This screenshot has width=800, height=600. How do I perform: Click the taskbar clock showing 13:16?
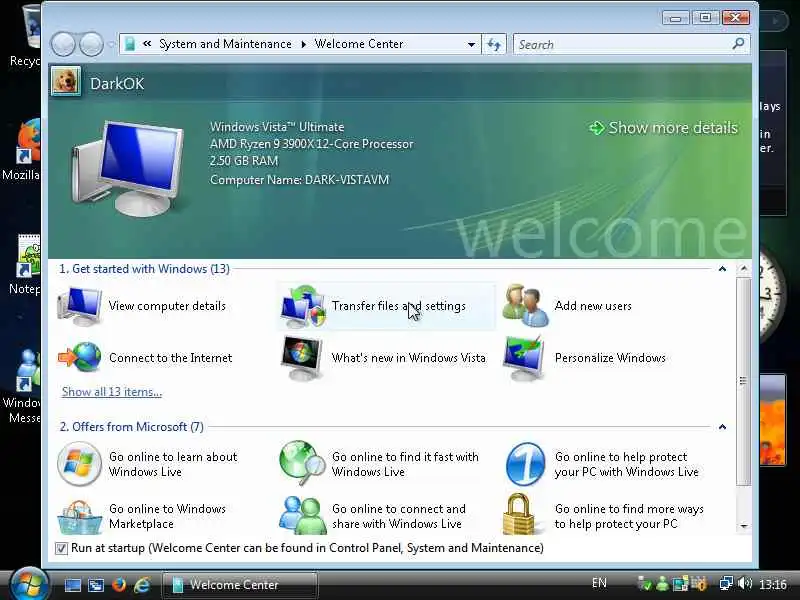point(772,584)
